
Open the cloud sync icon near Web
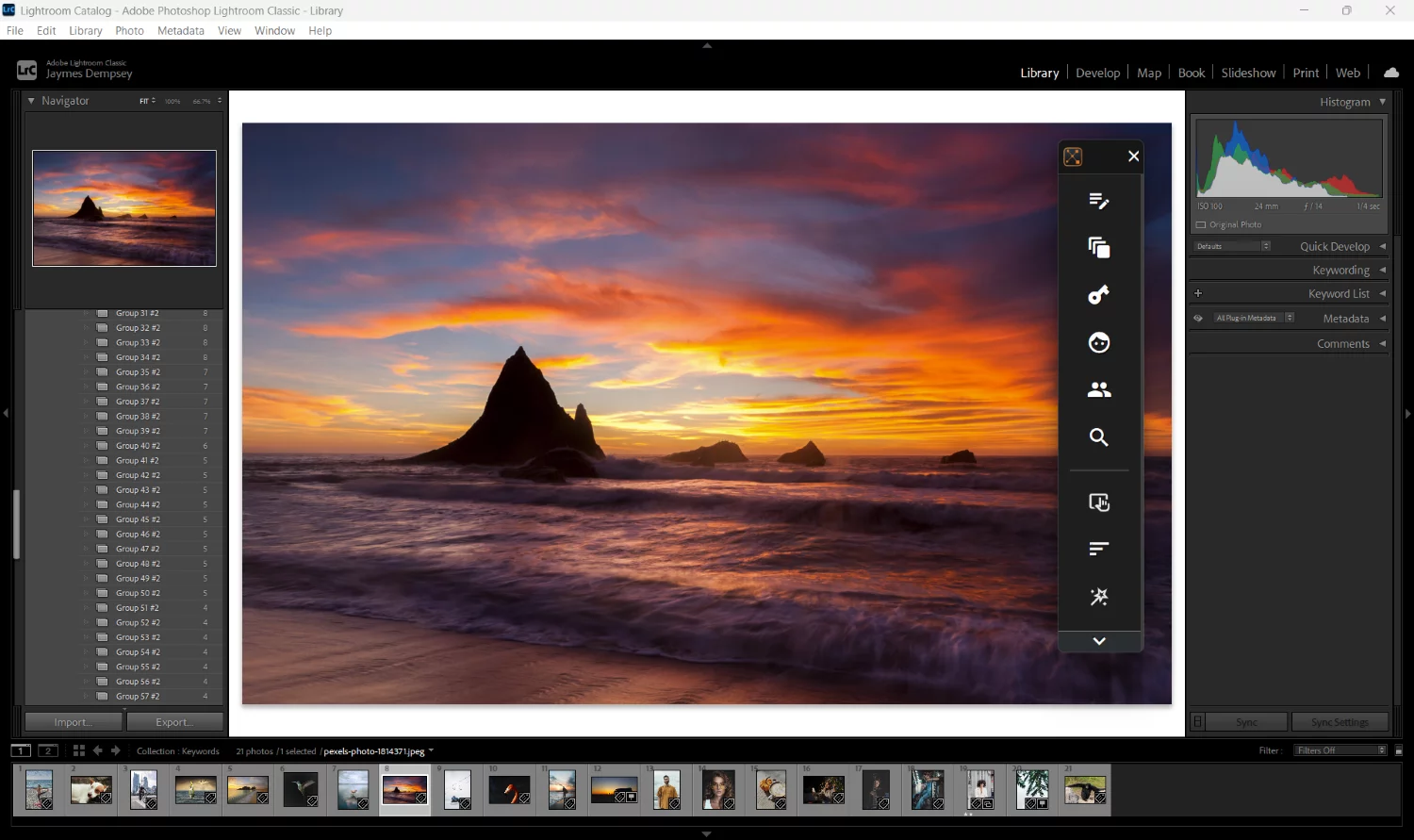coord(1390,72)
